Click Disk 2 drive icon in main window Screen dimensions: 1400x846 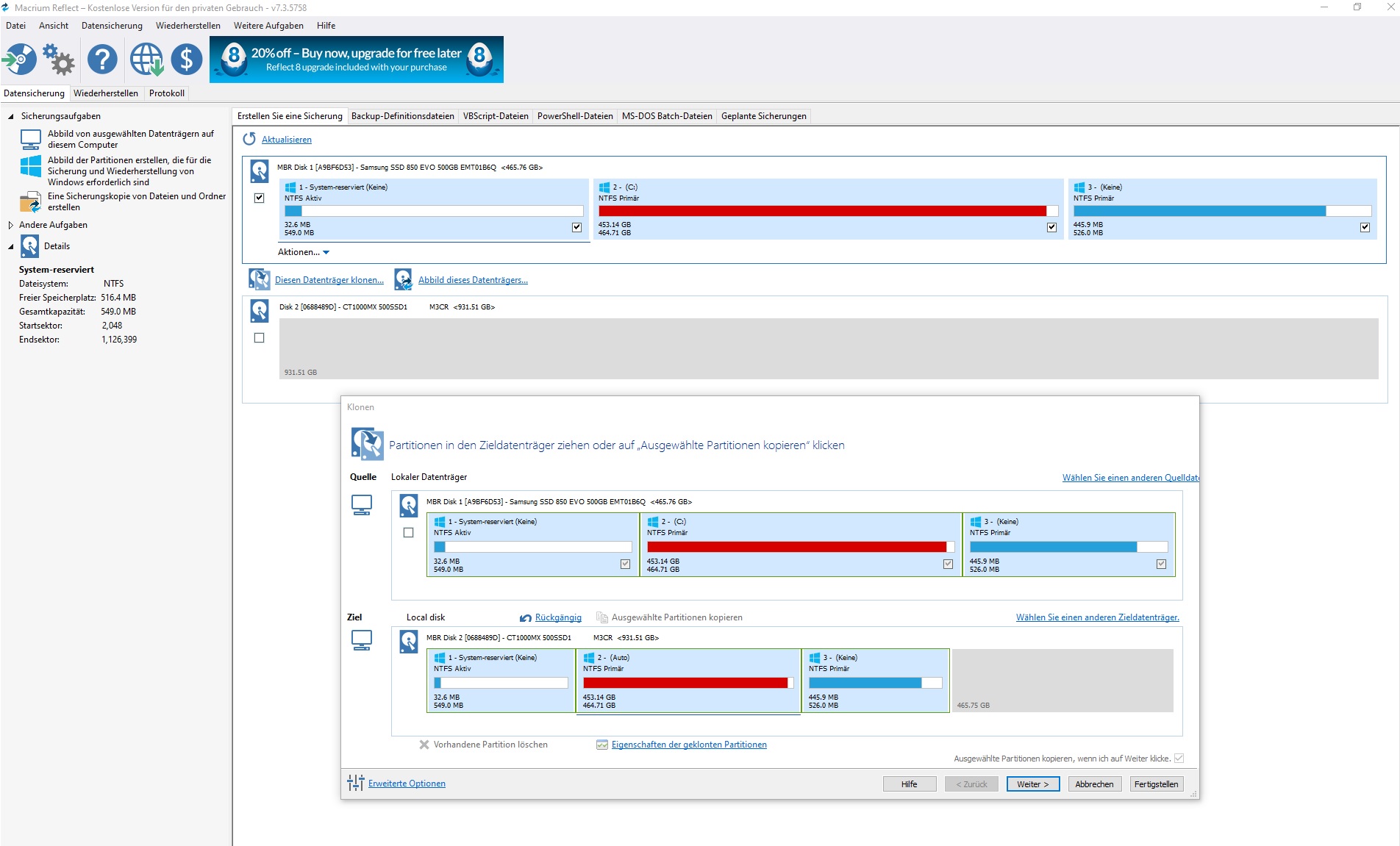coord(260,311)
